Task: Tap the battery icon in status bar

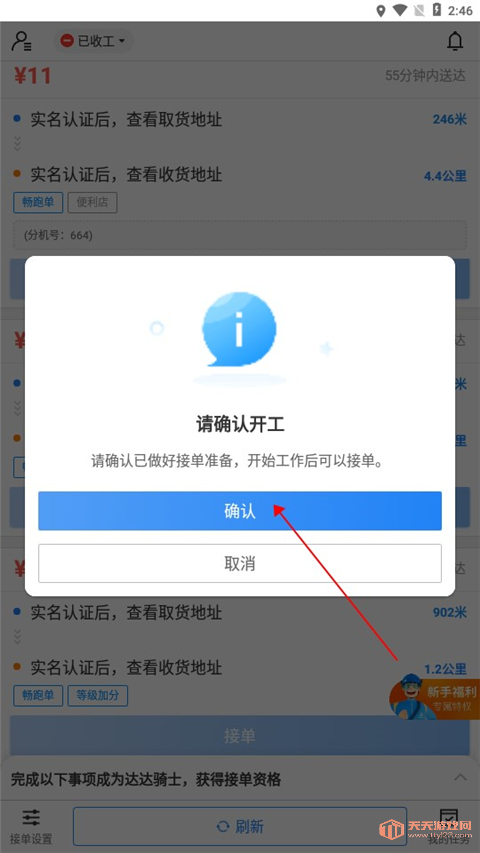Action: pyautogui.click(x=436, y=10)
